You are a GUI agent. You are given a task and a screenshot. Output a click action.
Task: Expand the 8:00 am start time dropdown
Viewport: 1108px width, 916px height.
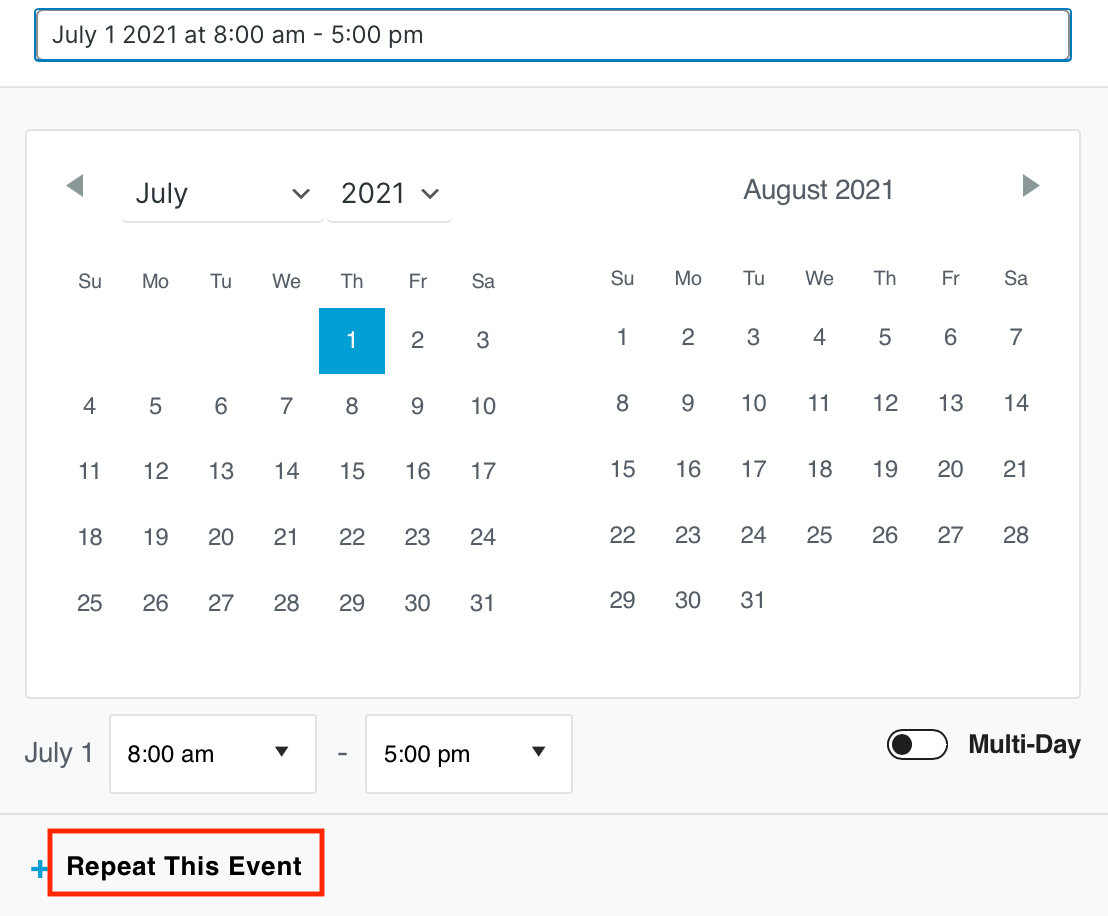pyautogui.click(x=212, y=754)
